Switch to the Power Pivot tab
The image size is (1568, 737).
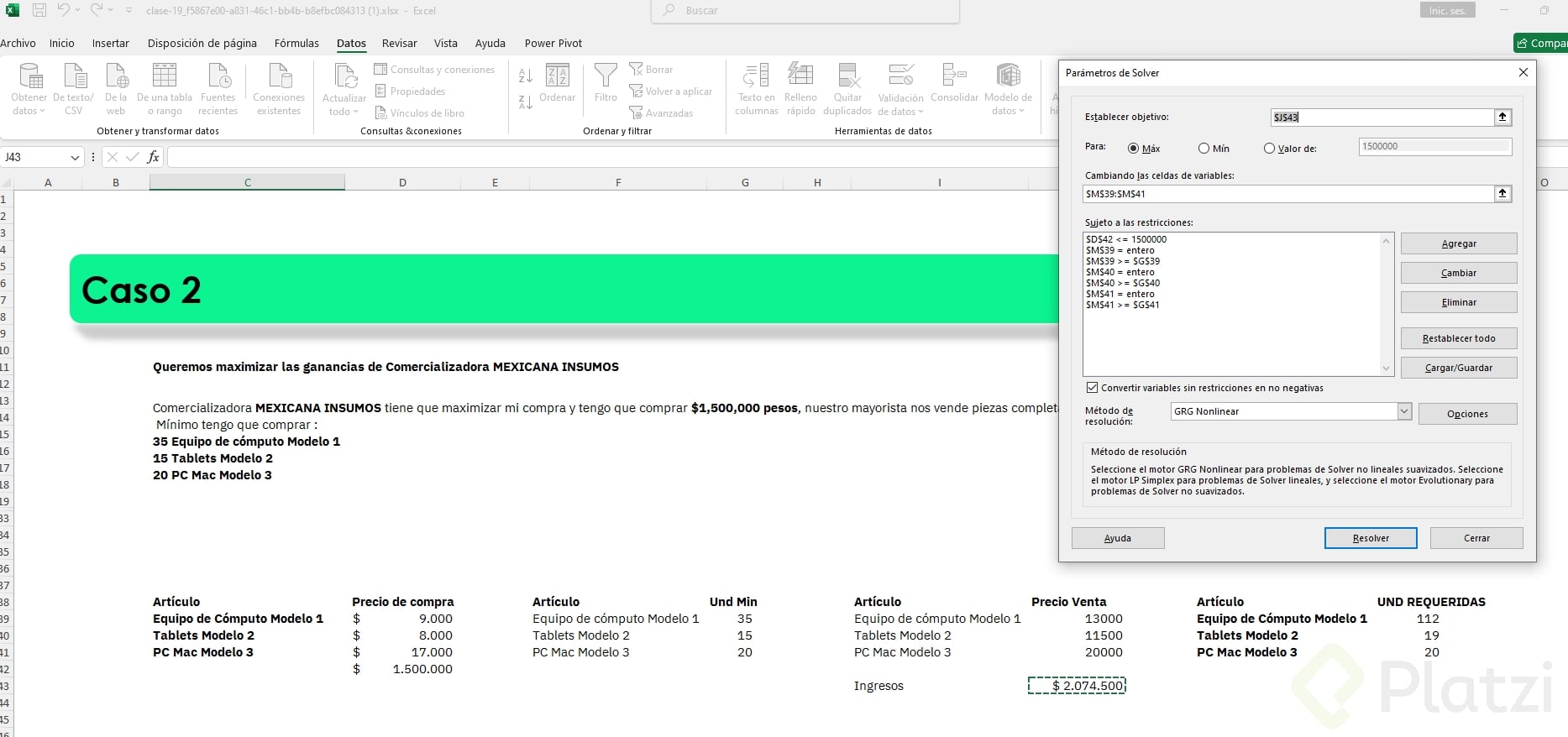[553, 44]
